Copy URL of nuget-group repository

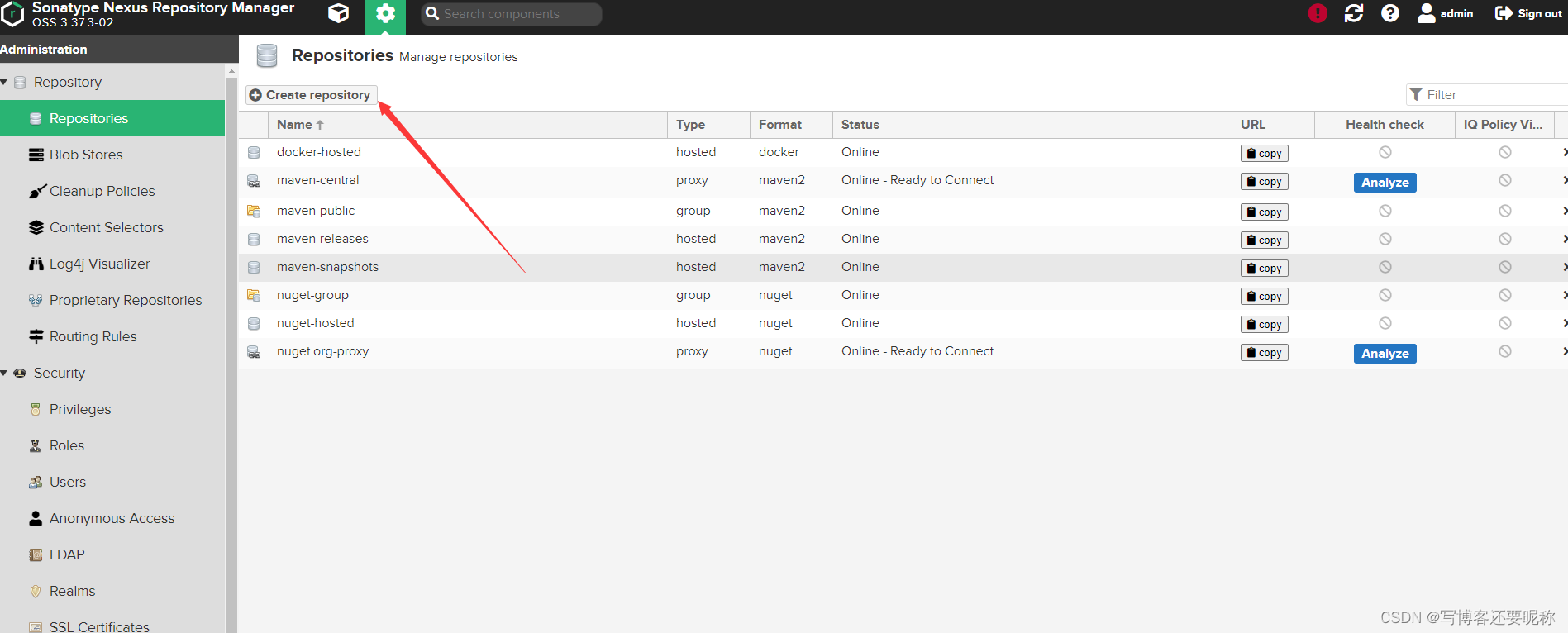[1264, 296]
